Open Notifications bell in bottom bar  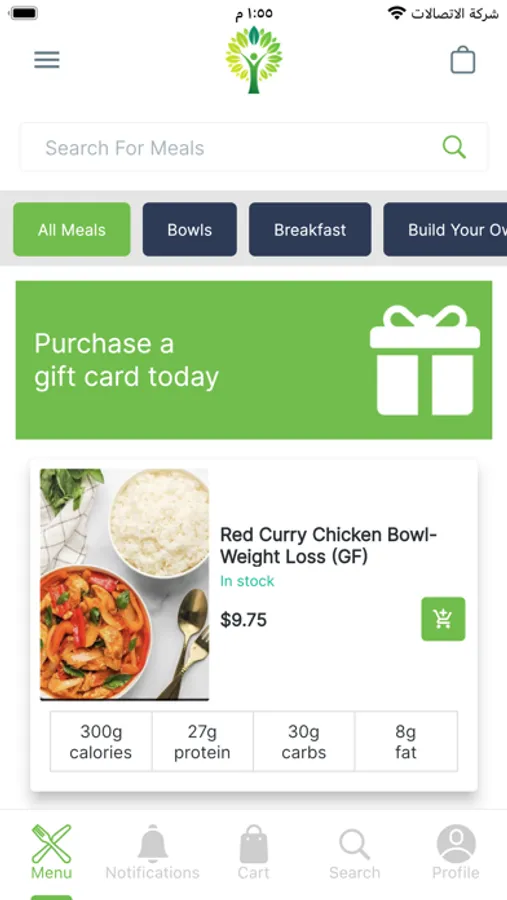tap(152, 852)
